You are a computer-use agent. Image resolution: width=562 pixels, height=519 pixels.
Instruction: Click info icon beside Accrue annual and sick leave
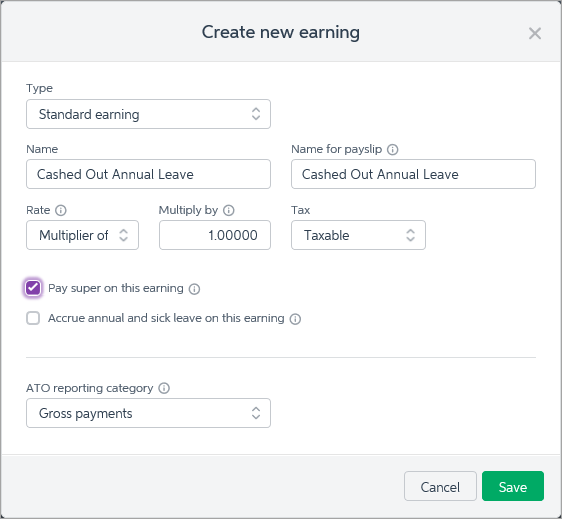(x=295, y=319)
